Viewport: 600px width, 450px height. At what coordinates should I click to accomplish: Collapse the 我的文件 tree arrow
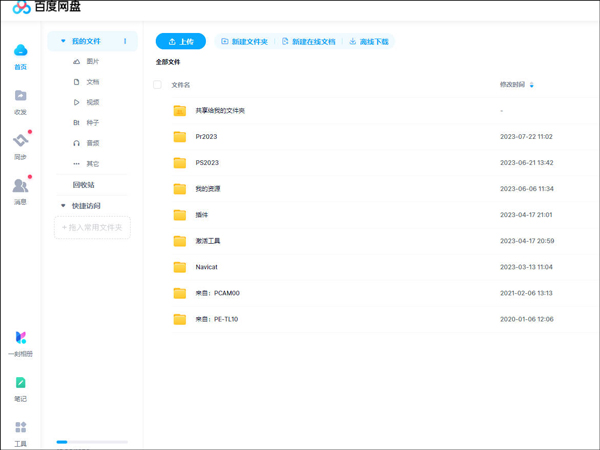(63, 41)
